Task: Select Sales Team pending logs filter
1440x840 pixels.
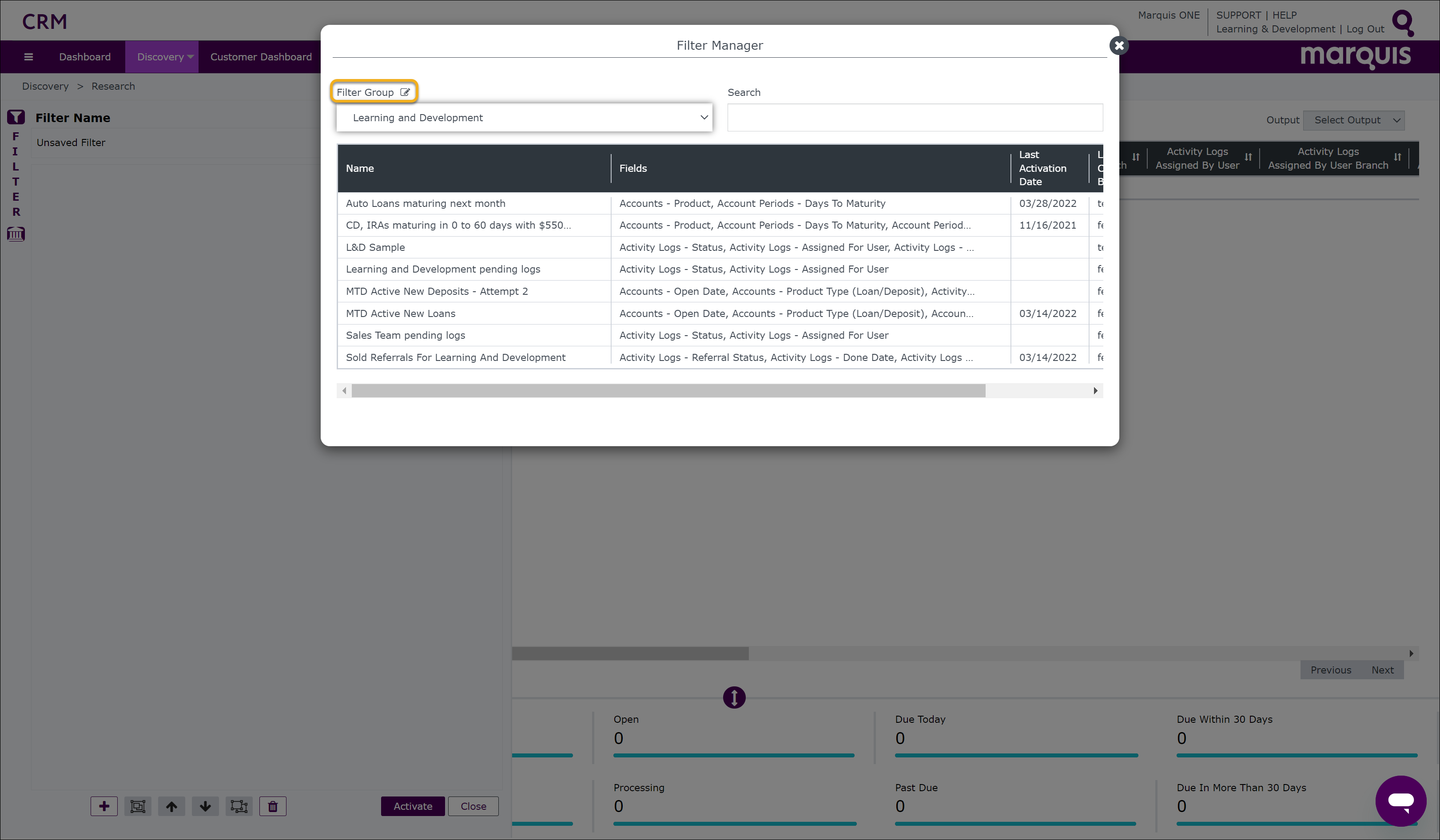Action: (720, 335)
